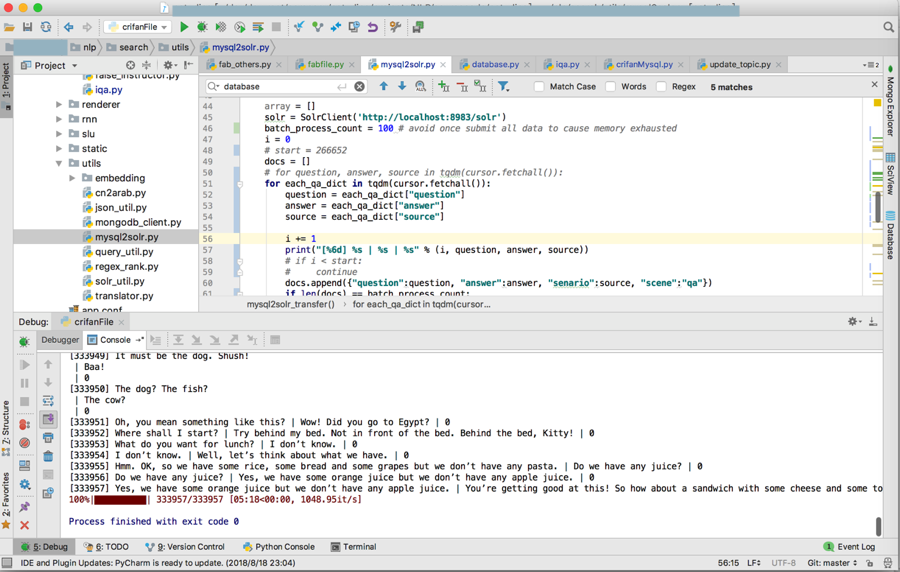This screenshot has width=900, height=572.
Task: Open the Debugger tab
Action: point(60,340)
